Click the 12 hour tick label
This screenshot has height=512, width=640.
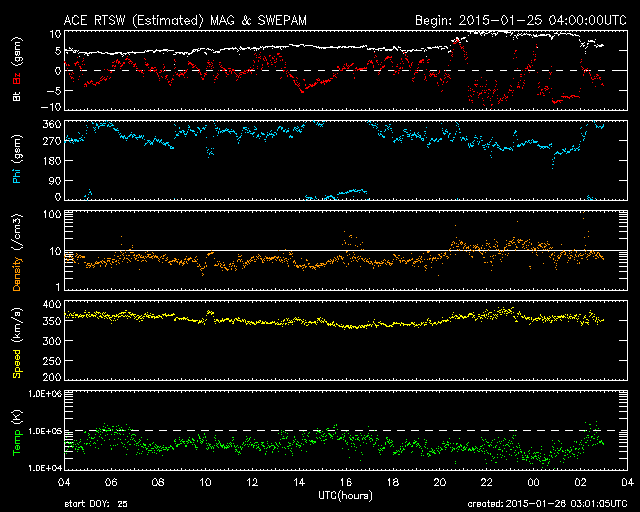point(252,482)
